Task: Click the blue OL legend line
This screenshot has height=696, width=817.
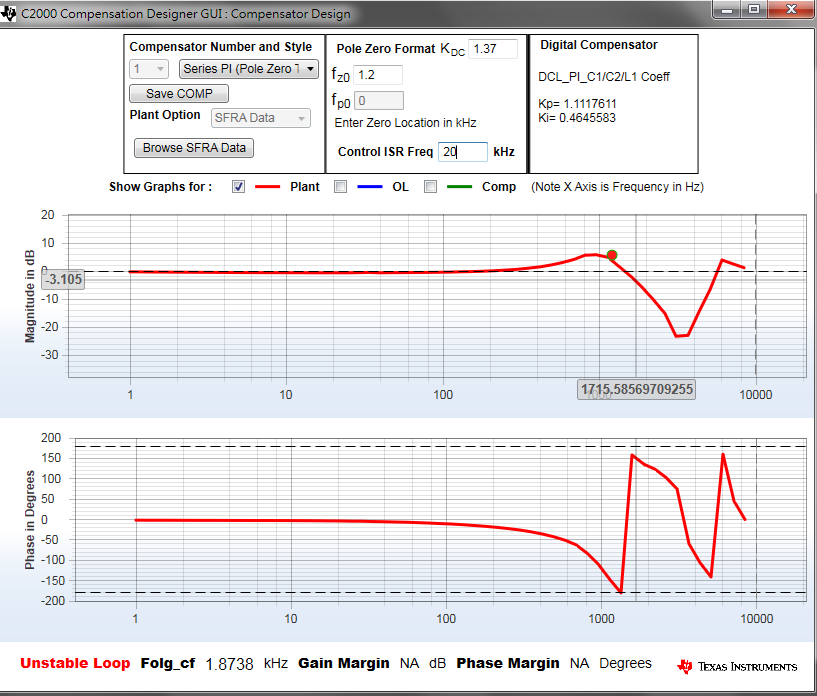Action: pos(370,187)
